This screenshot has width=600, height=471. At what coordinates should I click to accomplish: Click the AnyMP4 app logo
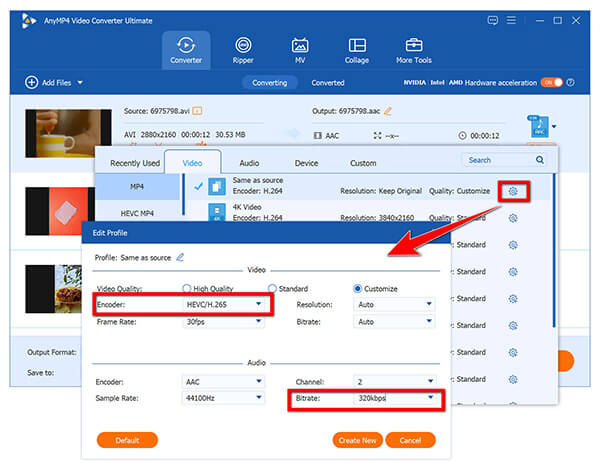28,20
